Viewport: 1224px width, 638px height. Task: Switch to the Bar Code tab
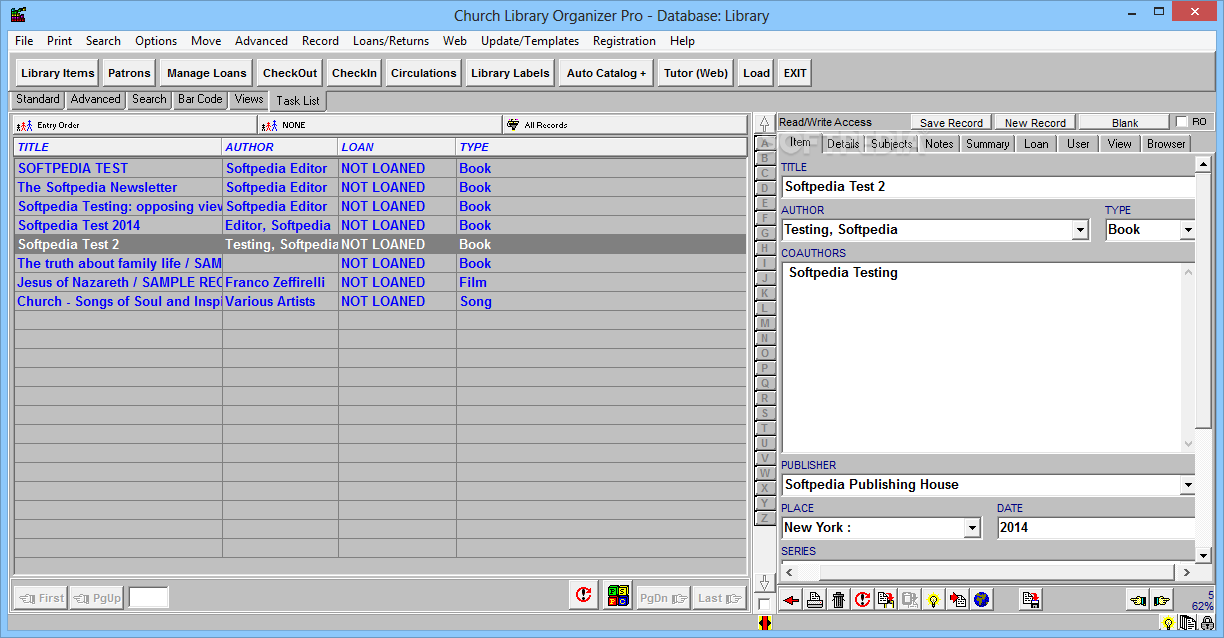click(x=200, y=99)
